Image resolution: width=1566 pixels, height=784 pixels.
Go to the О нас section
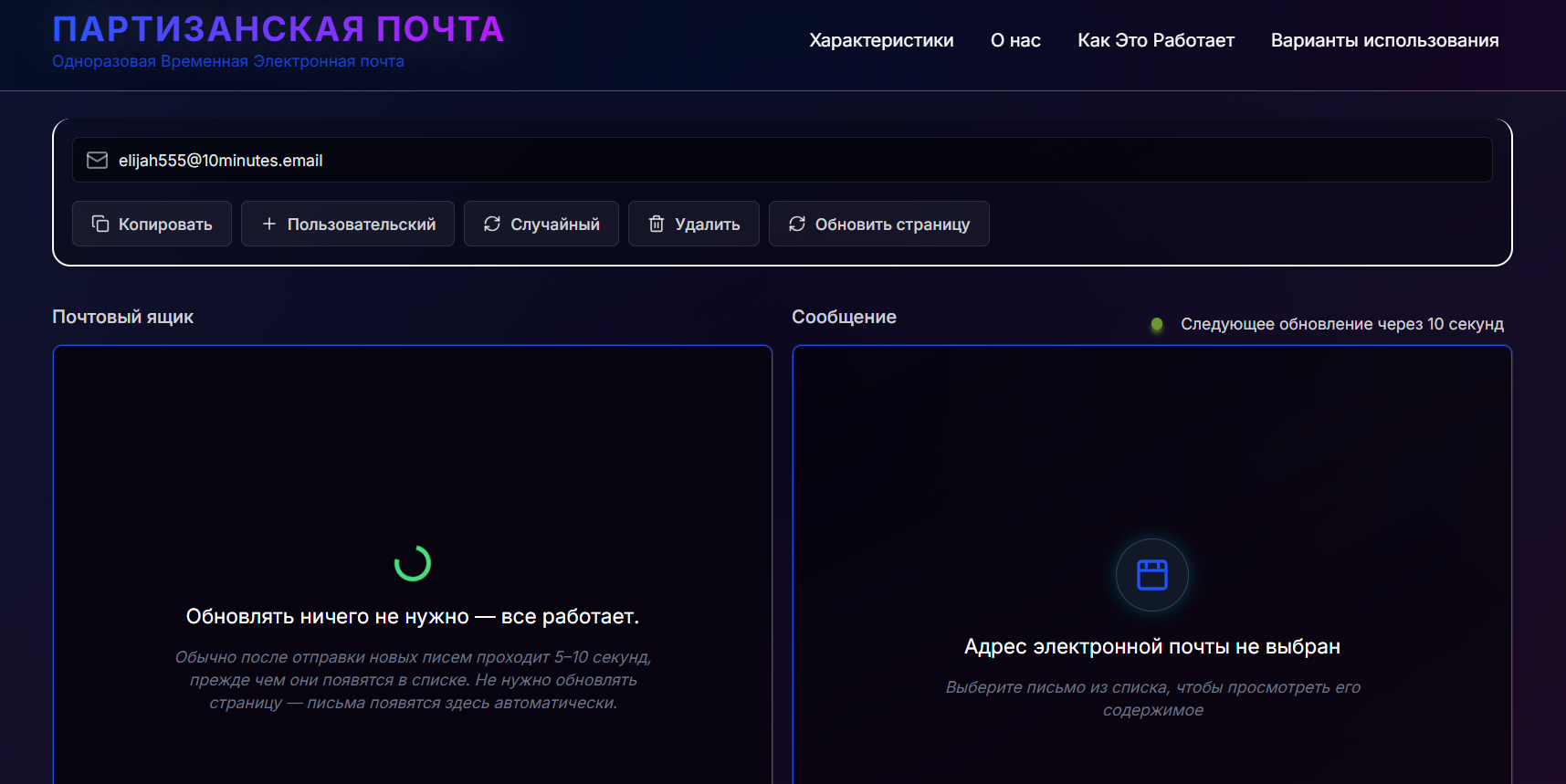pyautogui.click(x=1015, y=40)
